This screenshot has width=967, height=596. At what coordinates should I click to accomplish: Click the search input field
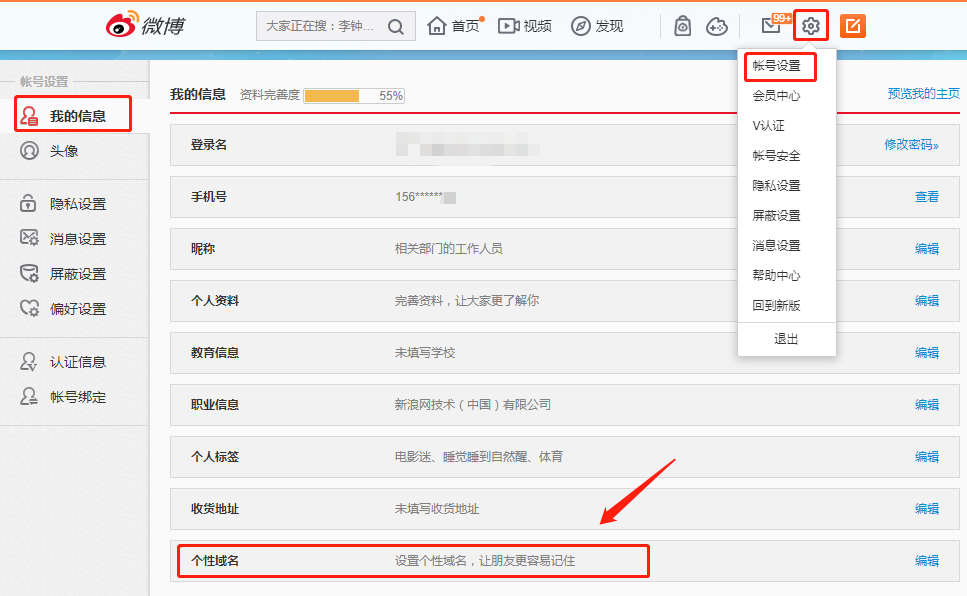(x=320, y=26)
